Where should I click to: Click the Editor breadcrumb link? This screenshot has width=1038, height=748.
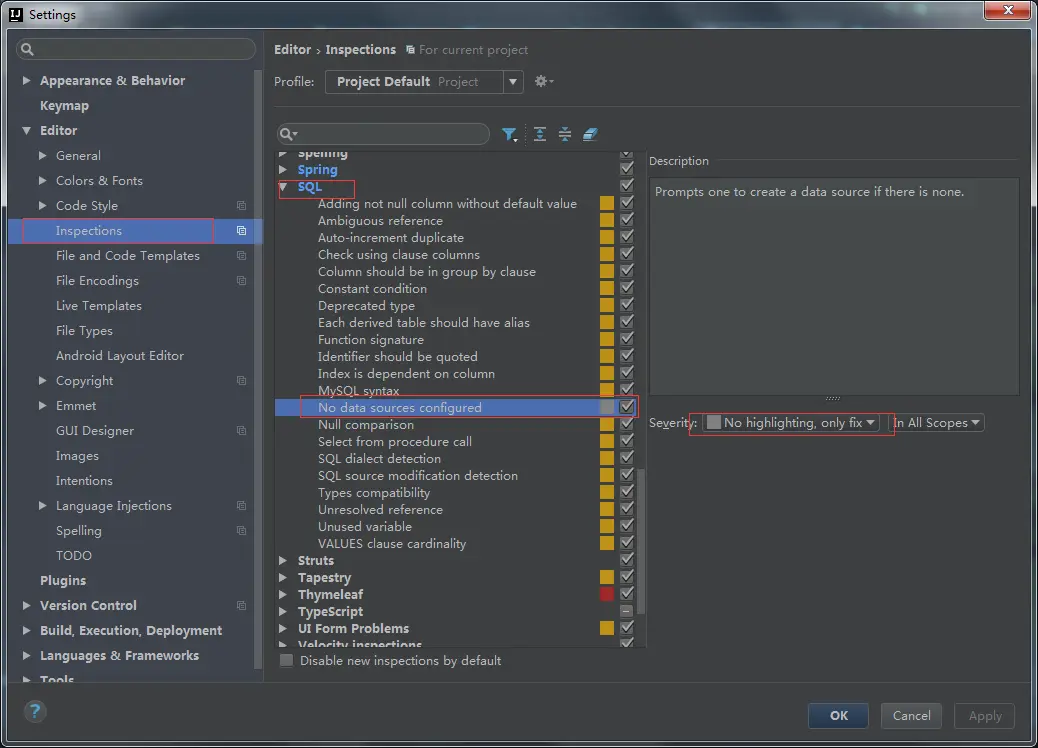(x=292, y=50)
